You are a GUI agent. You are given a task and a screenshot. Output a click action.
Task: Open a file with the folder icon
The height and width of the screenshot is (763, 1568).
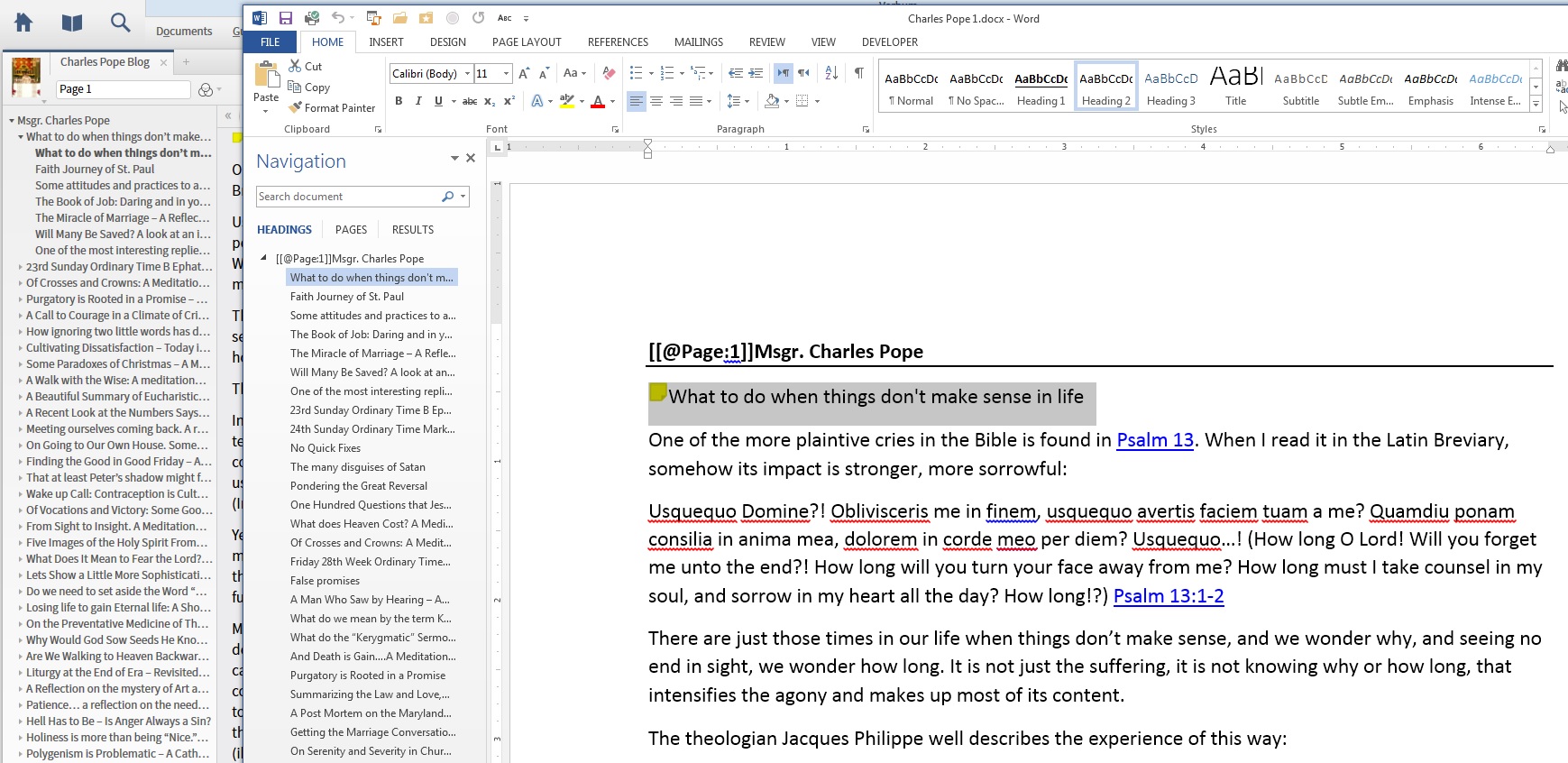[x=399, y=18]
